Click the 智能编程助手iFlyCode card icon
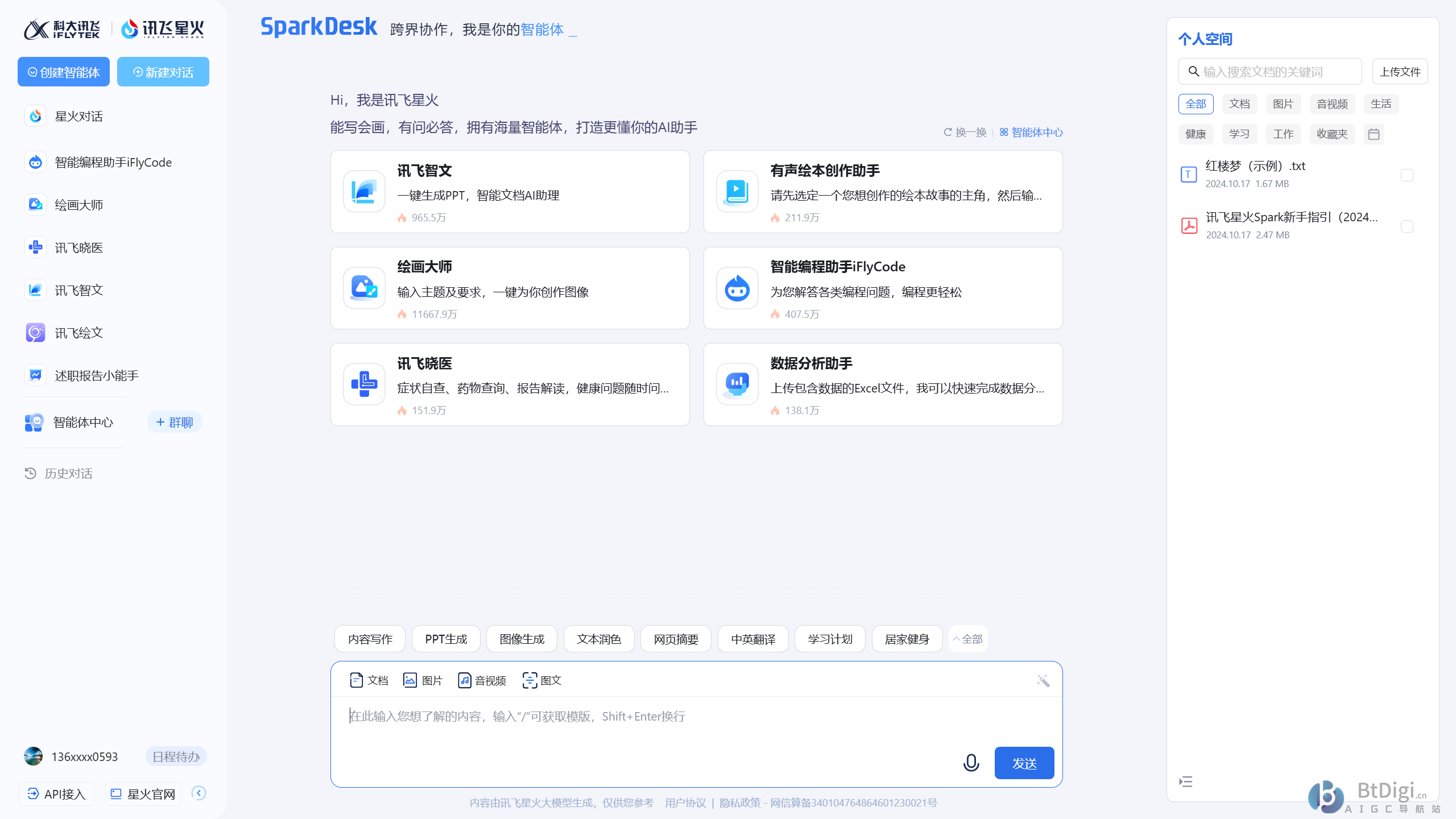1456x819 pixels. (x=737, y=288)
